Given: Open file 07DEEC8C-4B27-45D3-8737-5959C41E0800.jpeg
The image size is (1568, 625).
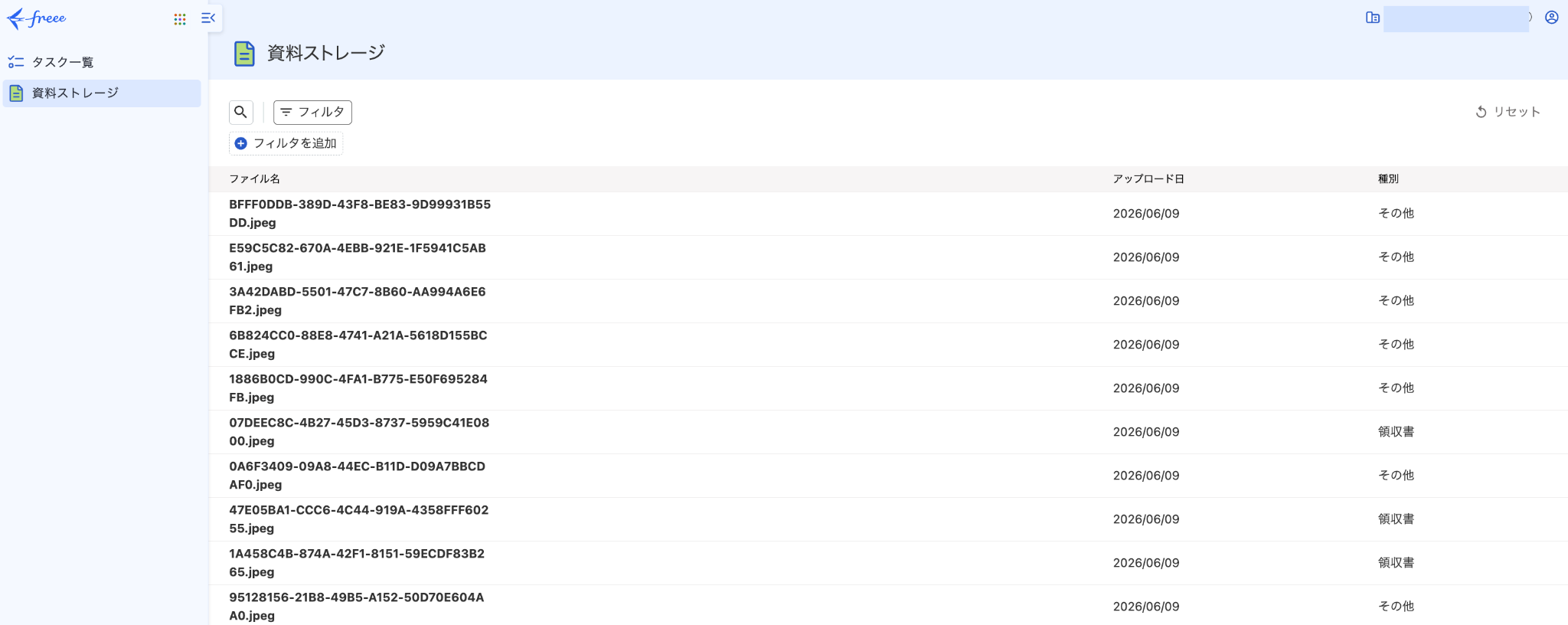Looking at the screenshot, I should [x=359, y=432].
